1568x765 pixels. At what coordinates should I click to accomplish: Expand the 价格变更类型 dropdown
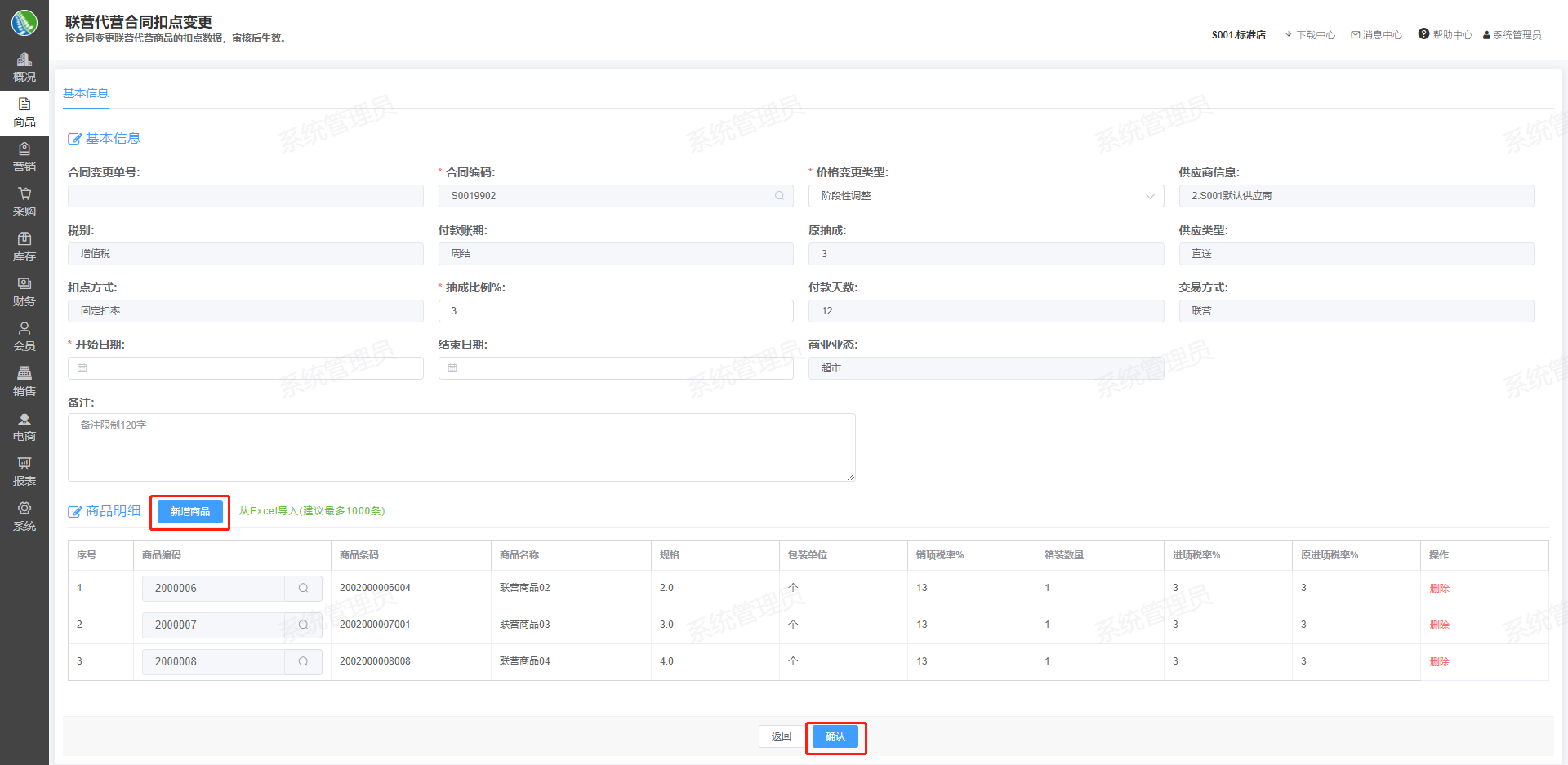1150,196
